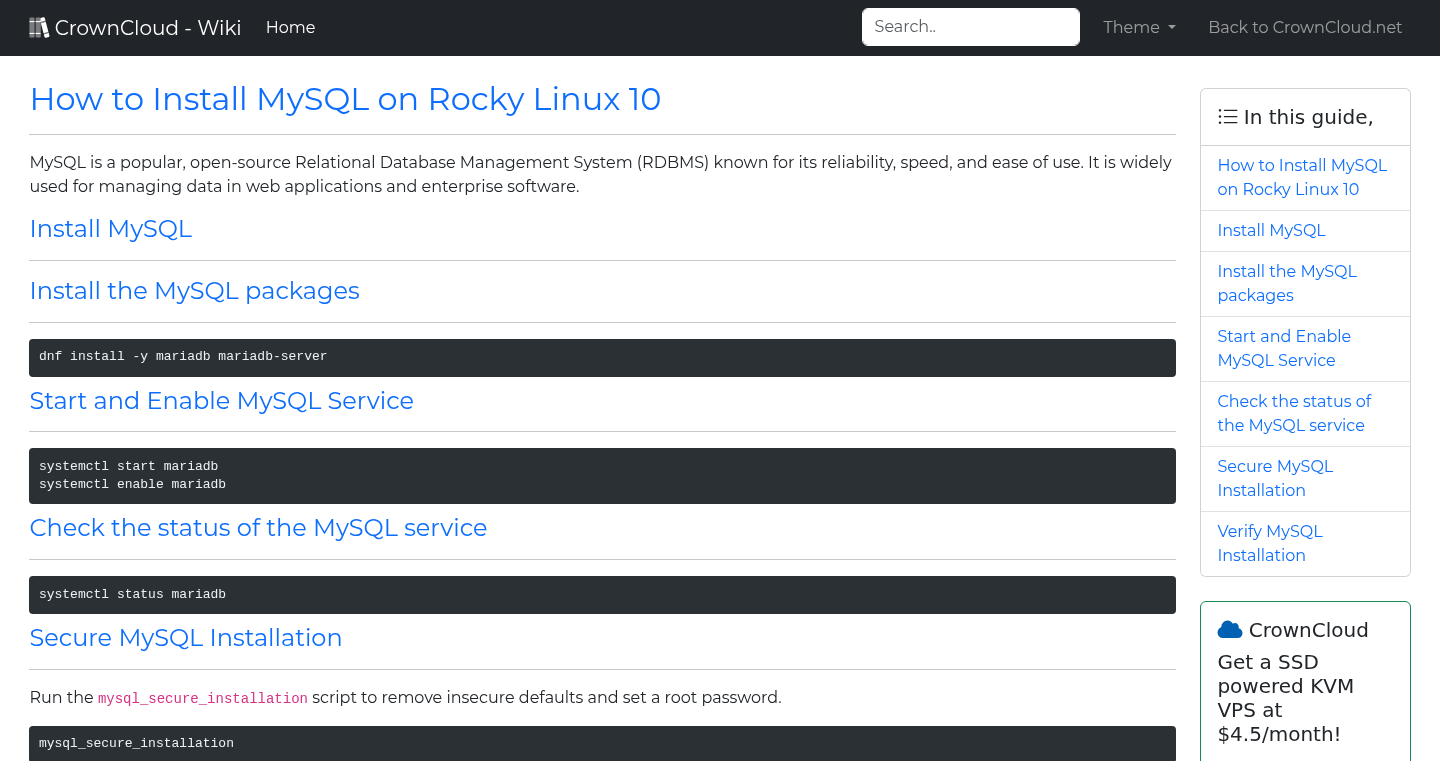Screen dimensions: 1440x761
Task: Jump to Install MySQL in sidebar guide
Action: [1271, 230]
